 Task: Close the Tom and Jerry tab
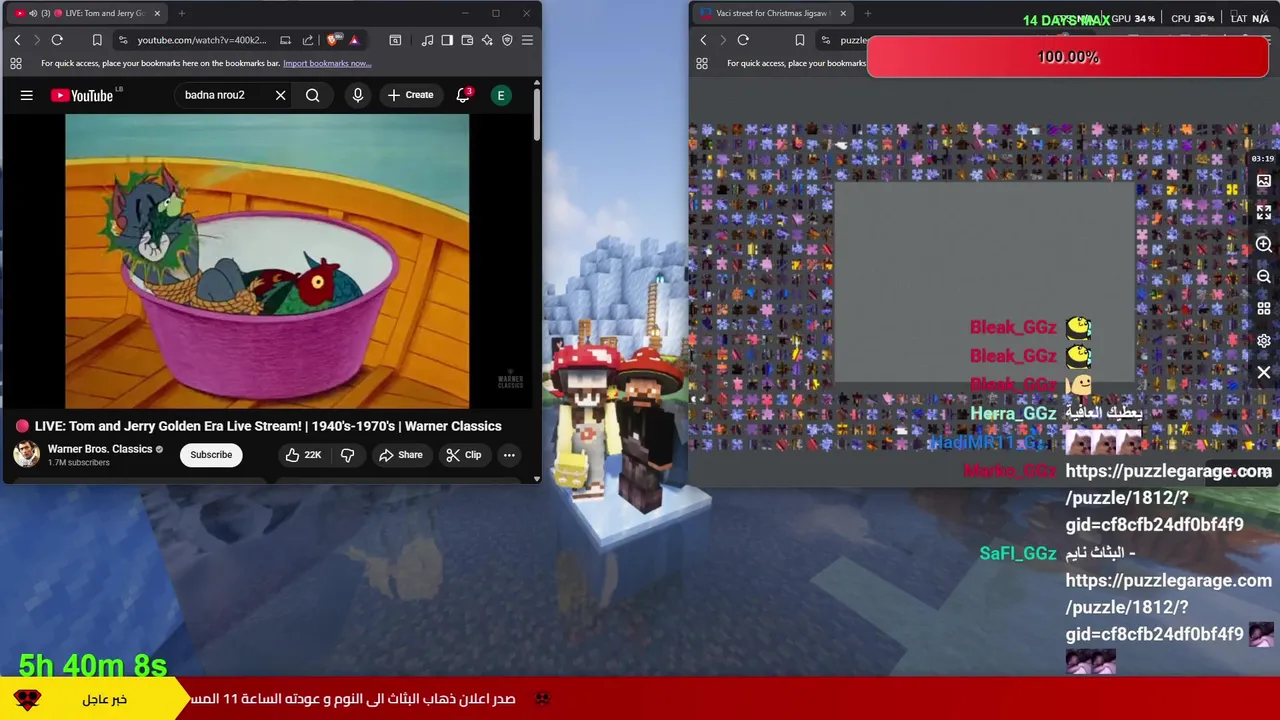click(x=157, y=13)
